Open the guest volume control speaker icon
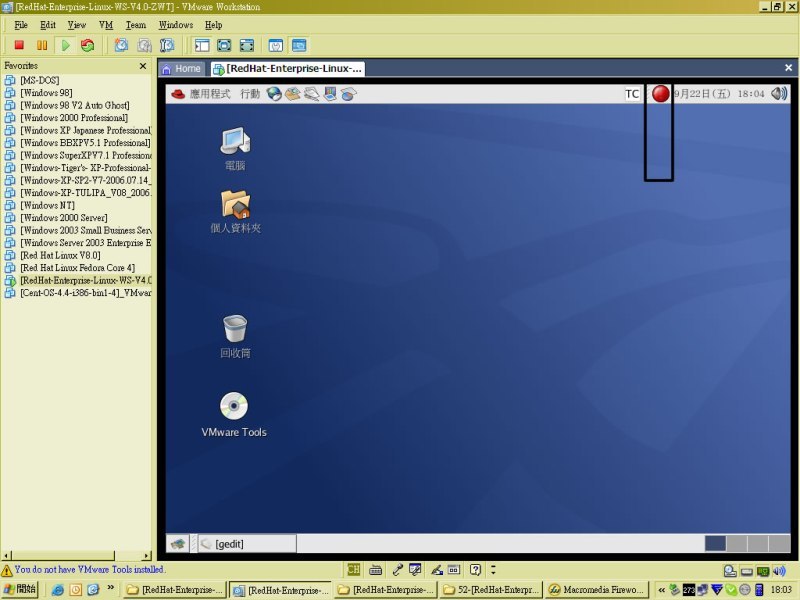Viewport: 800px width, 600px height. [x=779, y=93]
